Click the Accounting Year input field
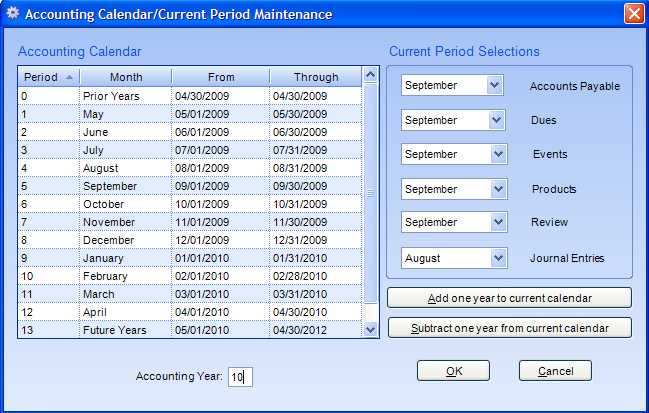Image resolution: width=649 pixels, height=413 pixels. click(x=240, y=377)
